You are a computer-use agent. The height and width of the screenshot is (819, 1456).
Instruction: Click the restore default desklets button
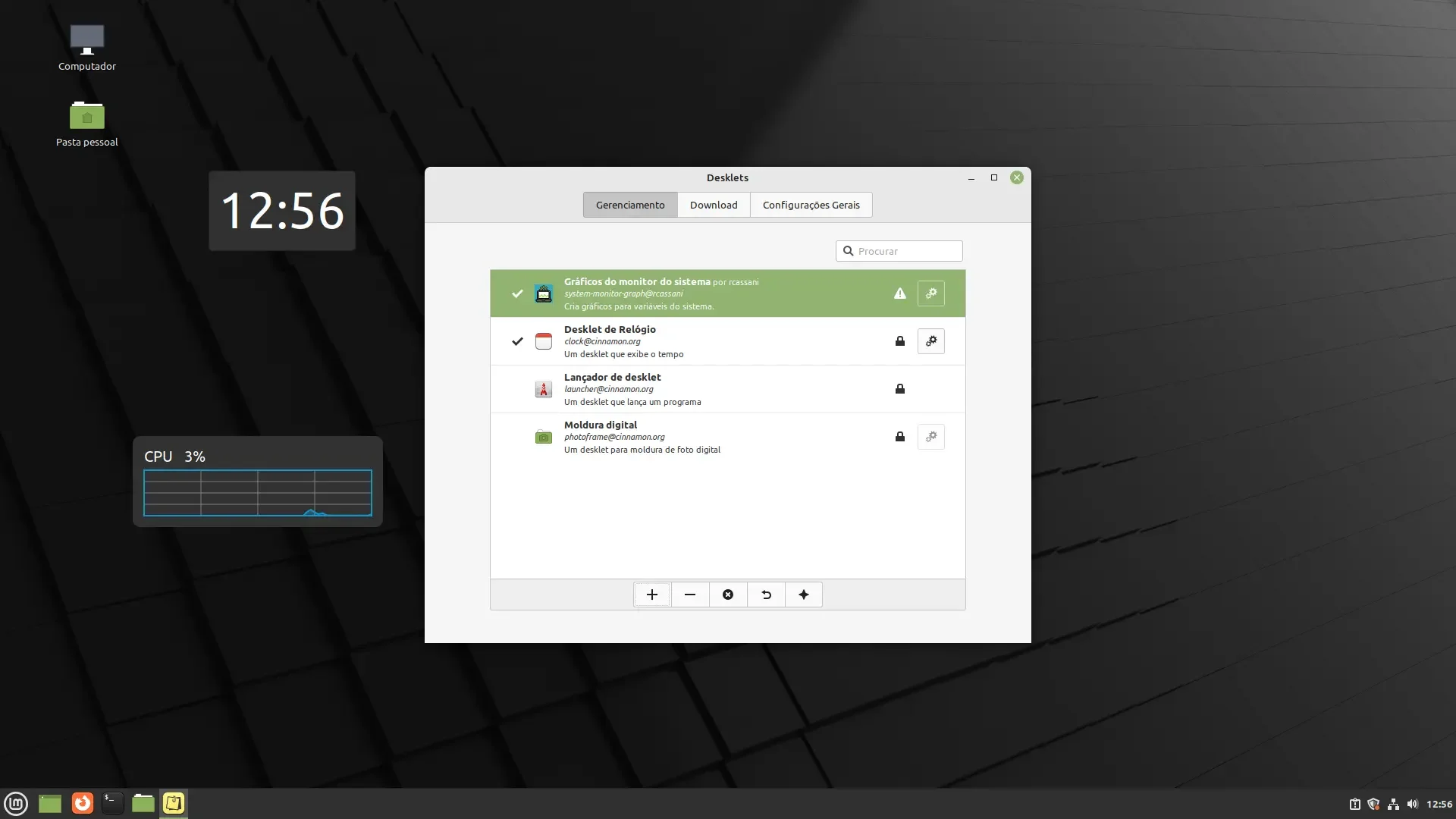[x=766, y=595]
